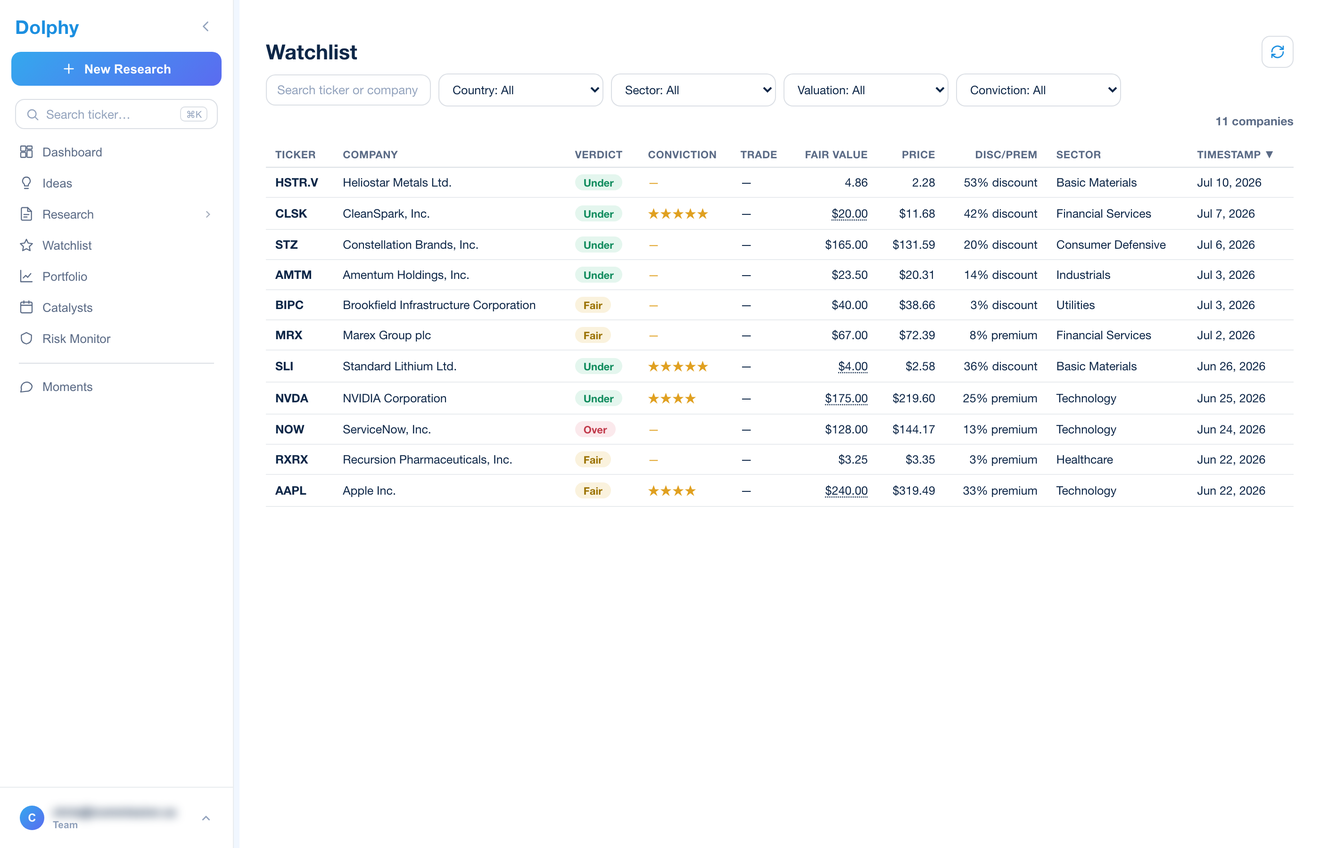Viewport: 1320px width, 848px height.
Task: Expand the account menu chevron
Action: 206,818
